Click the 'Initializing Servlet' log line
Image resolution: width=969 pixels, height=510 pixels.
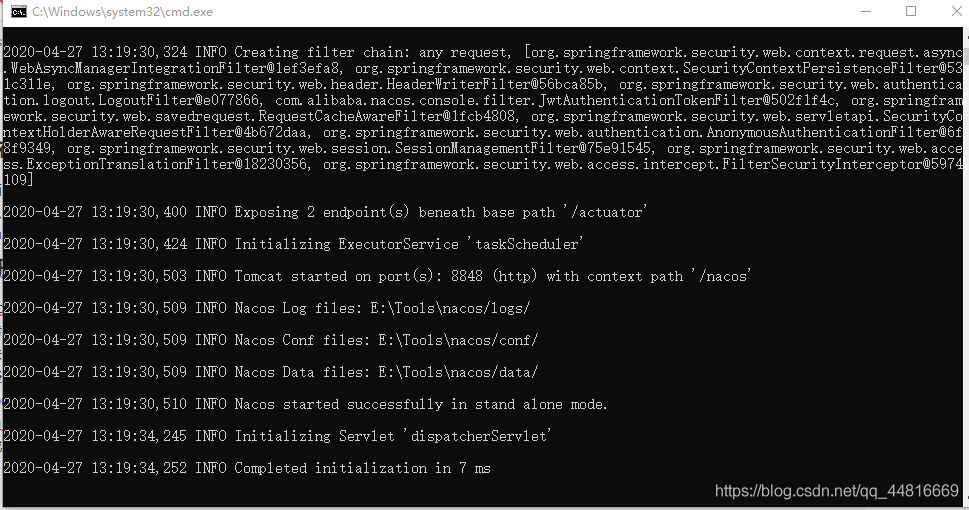277,436
